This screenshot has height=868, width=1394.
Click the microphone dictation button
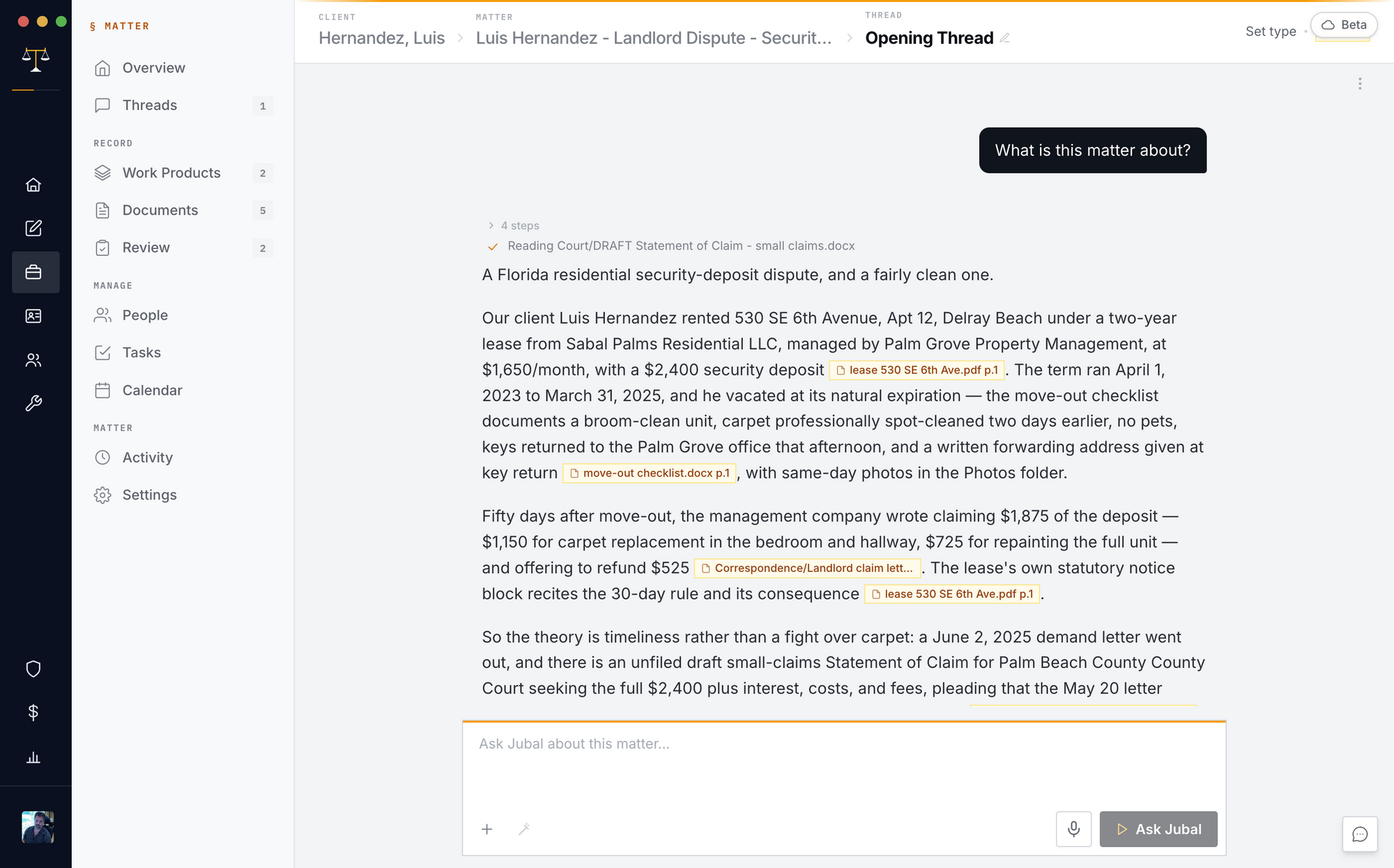point(1073,829)
